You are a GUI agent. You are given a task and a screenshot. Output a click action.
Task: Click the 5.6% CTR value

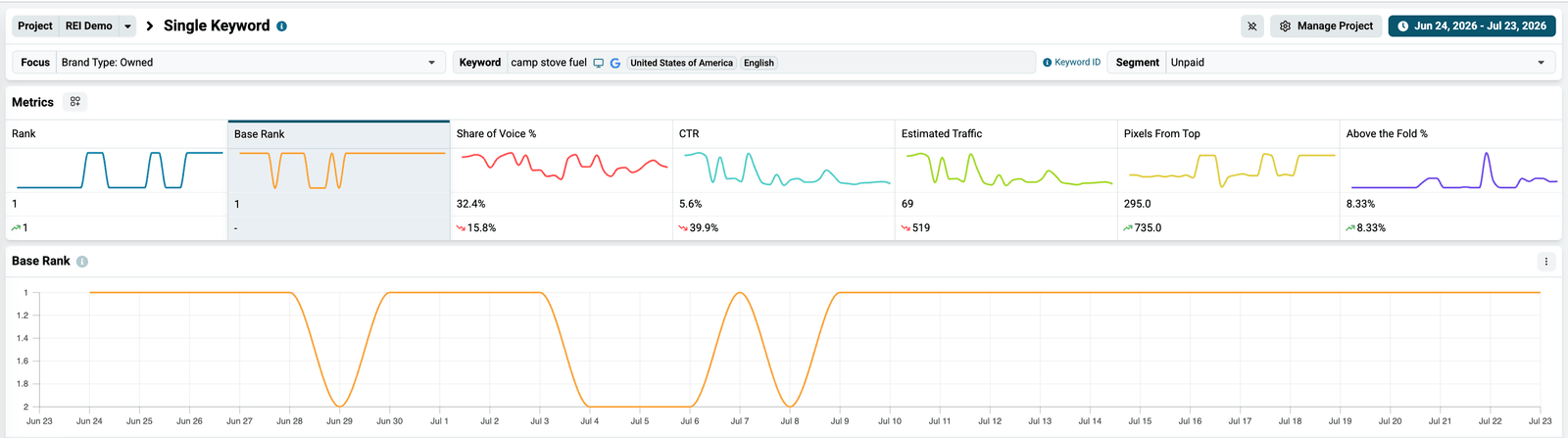(x=691, y=204)
